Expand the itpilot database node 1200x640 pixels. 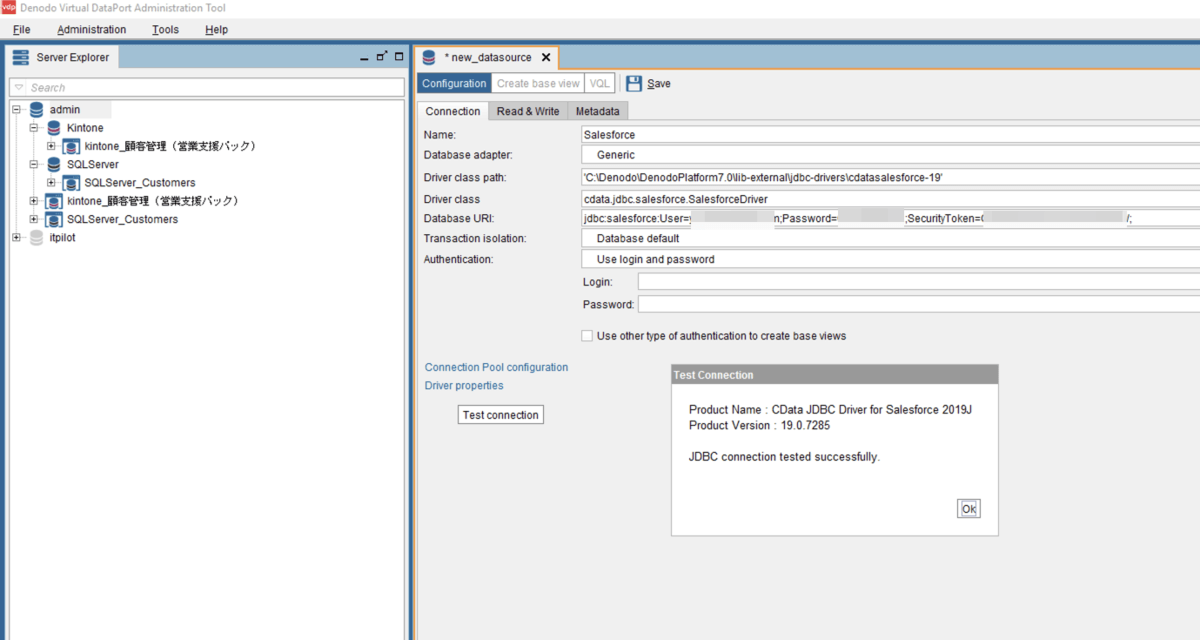click(16, 237)
